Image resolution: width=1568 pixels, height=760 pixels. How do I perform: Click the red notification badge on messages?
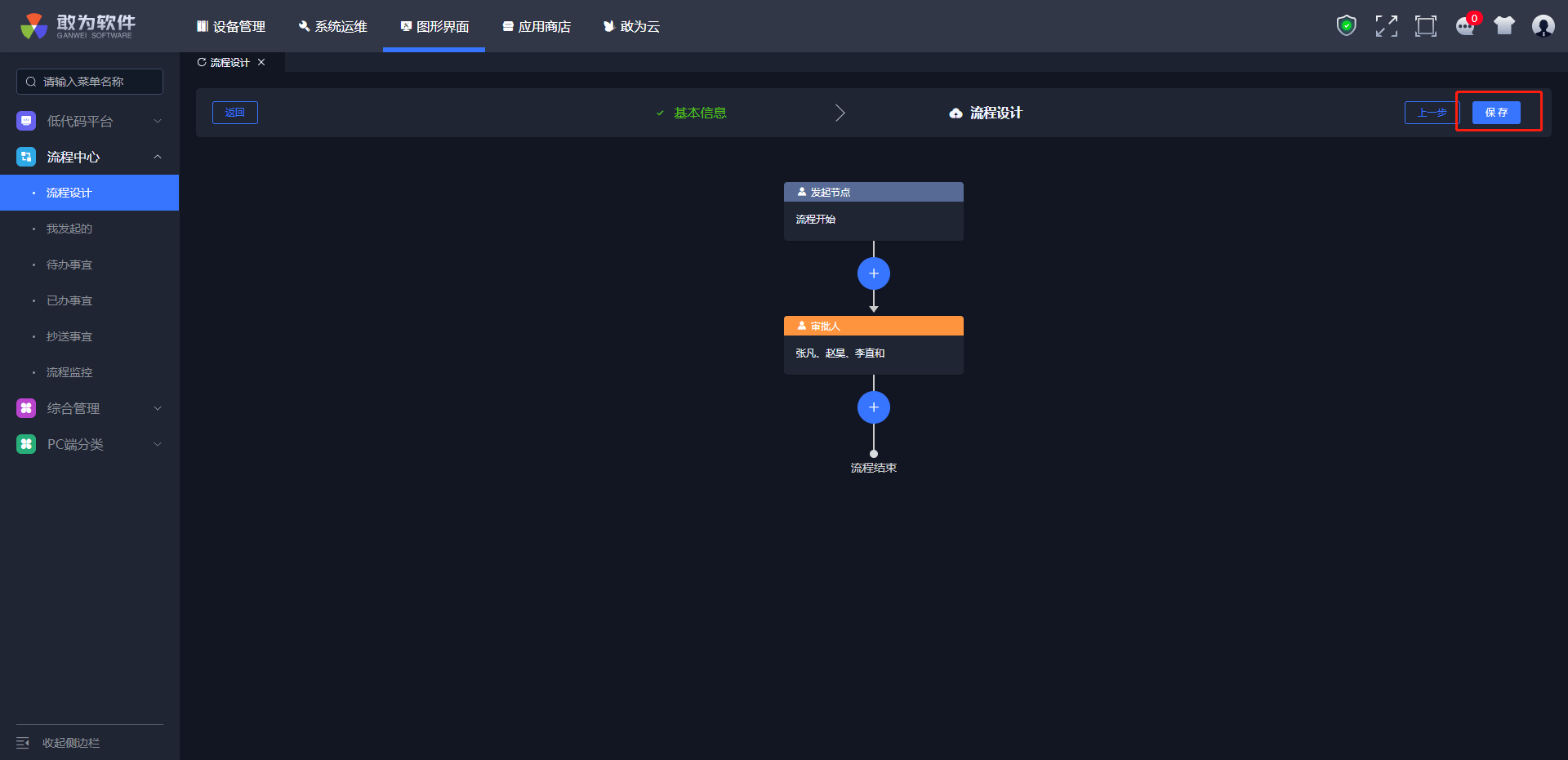(x=1474, y=18)
